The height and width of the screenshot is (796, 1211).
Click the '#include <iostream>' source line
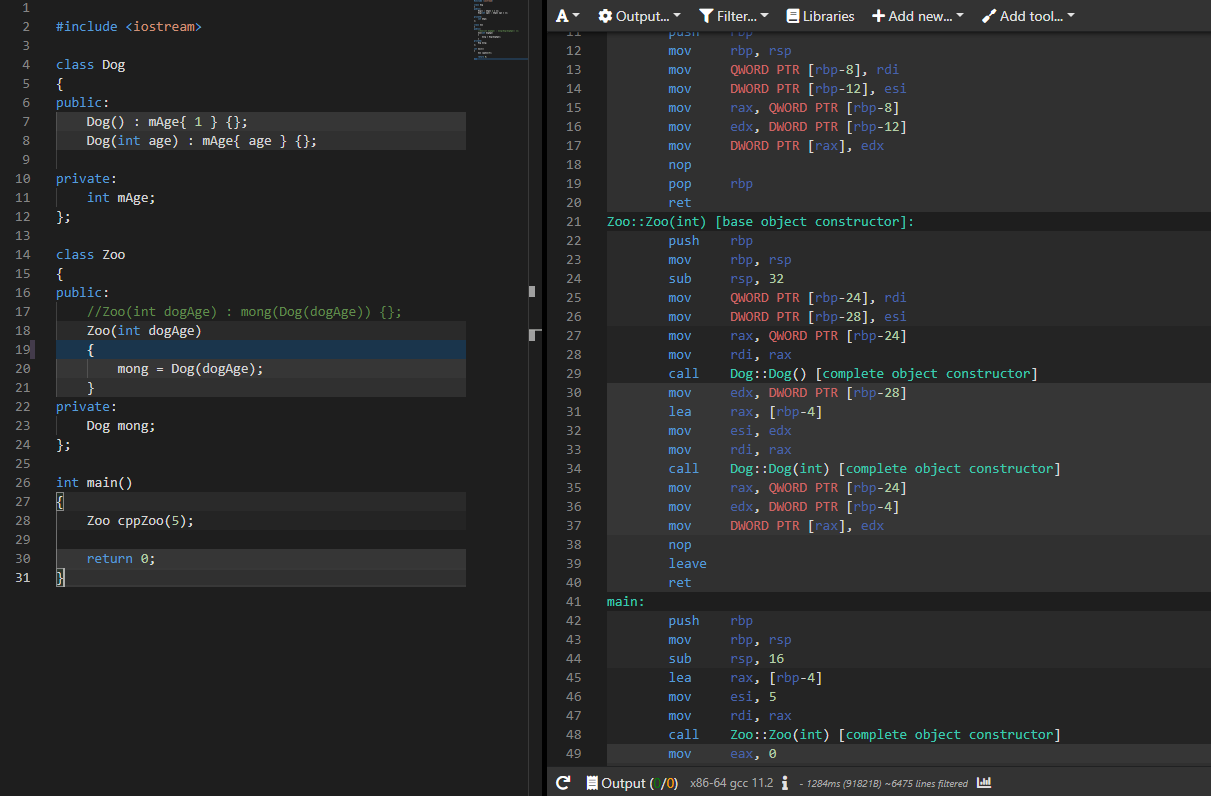point(129,27)
